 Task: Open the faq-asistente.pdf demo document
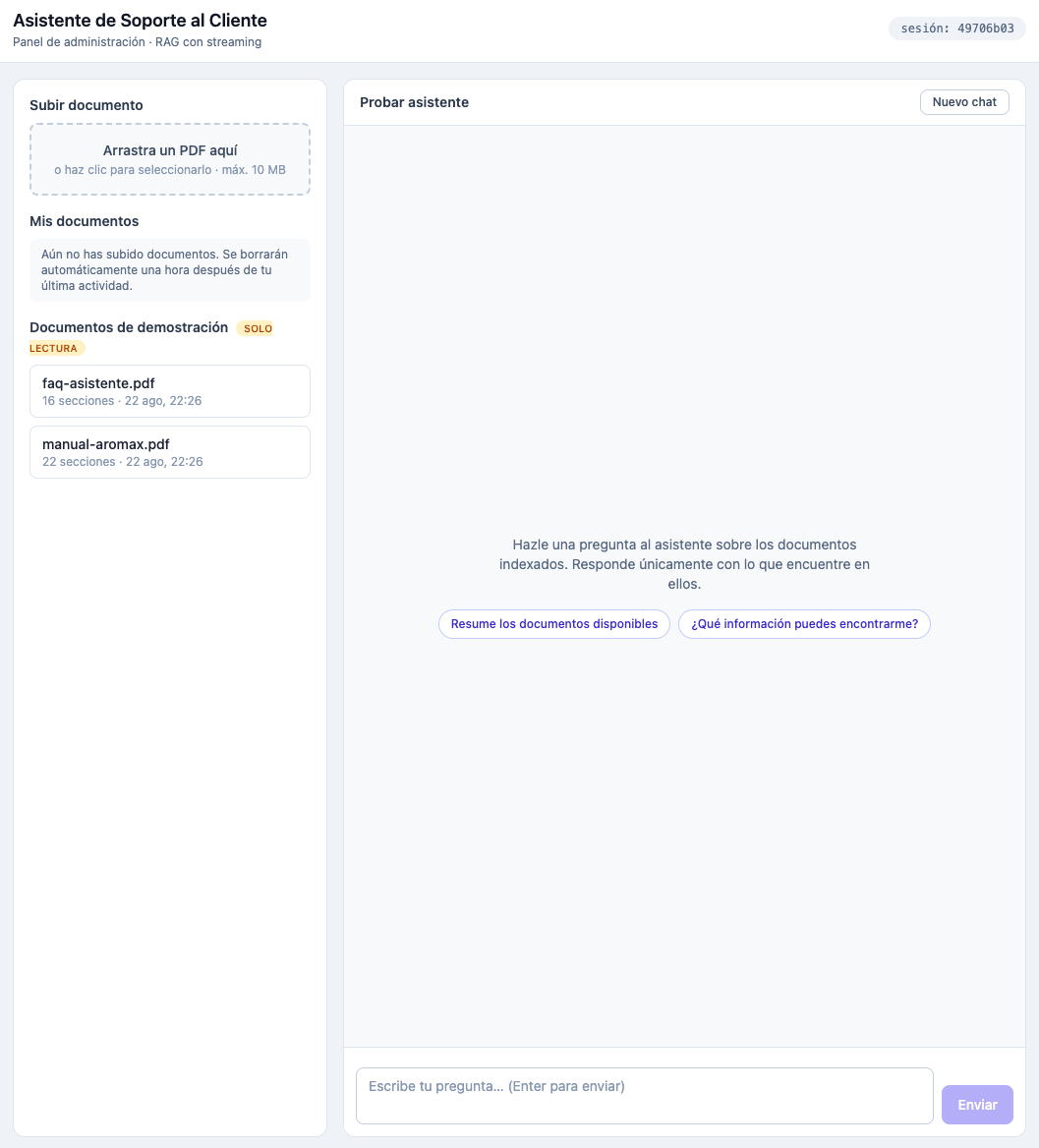pos(170,391)
